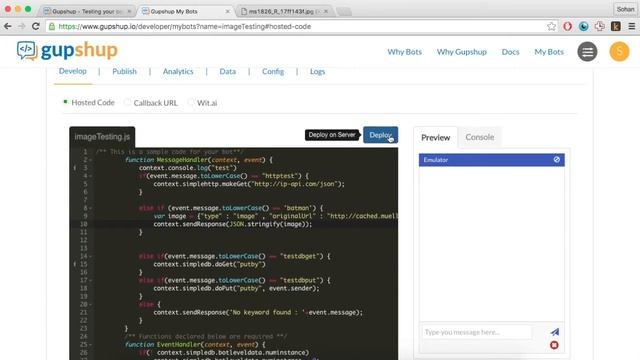
Task: Click the Deploy button
Action: coord(380,135)
